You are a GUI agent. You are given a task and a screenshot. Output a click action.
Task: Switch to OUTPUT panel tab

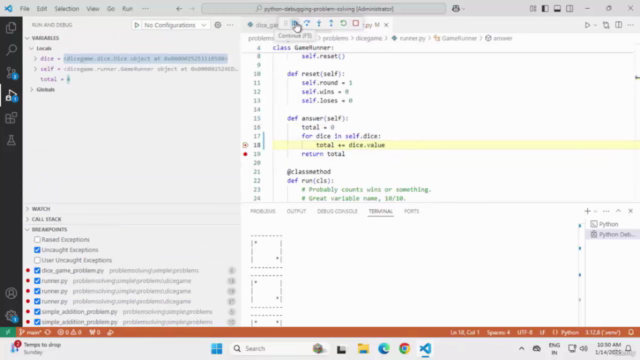tap(296, 211)
